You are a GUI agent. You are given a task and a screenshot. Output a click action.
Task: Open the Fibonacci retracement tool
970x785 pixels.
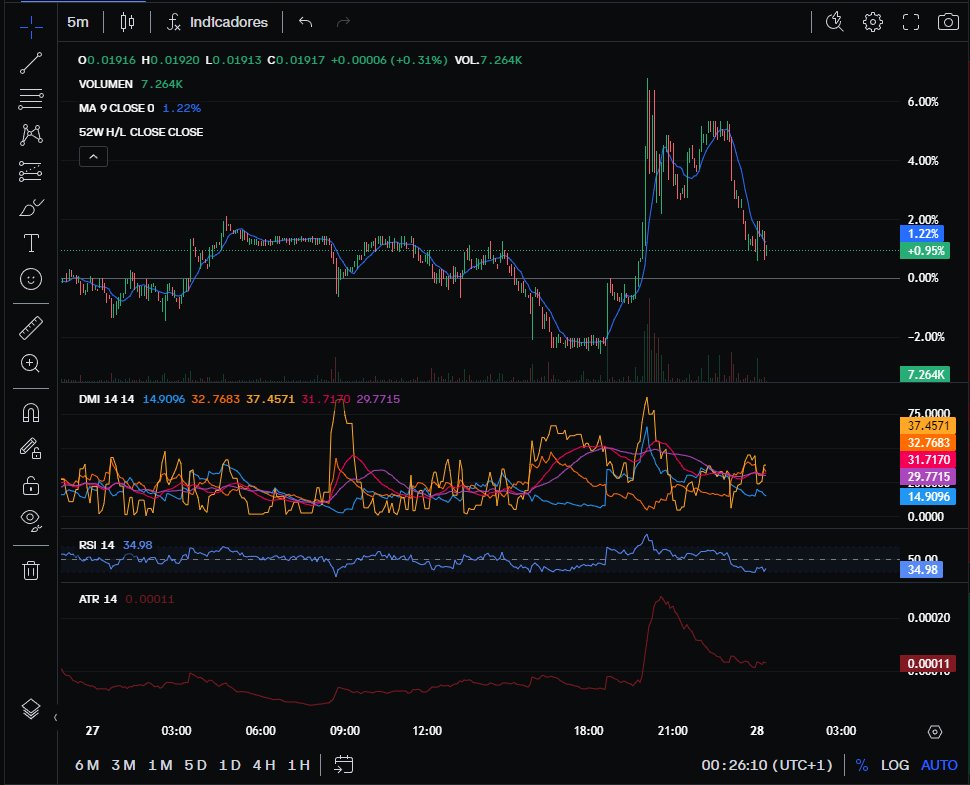(31, 171)
